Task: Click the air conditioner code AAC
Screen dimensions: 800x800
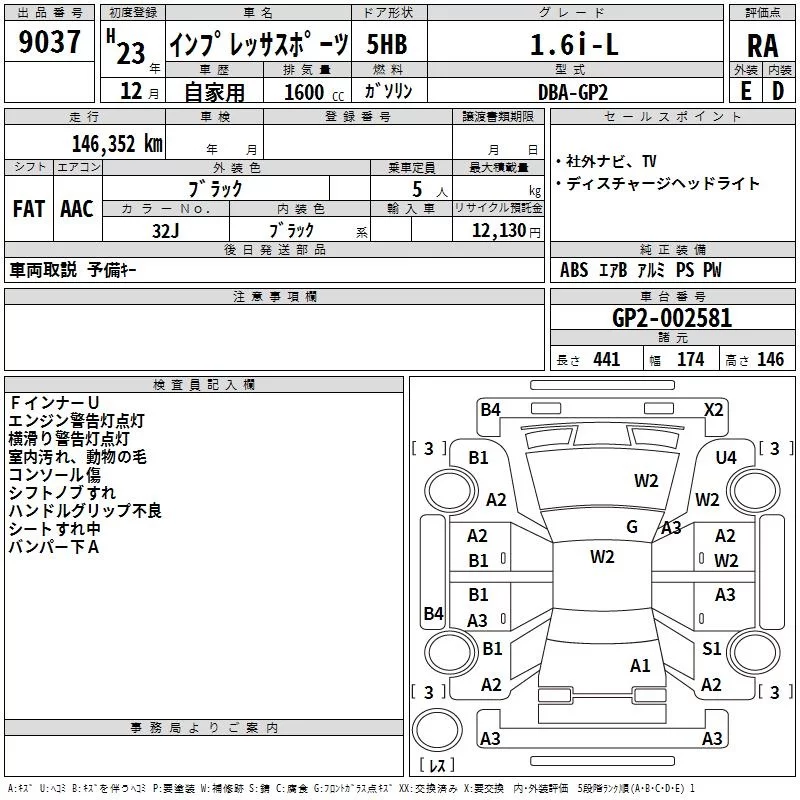Action: [x=77, y=209]
